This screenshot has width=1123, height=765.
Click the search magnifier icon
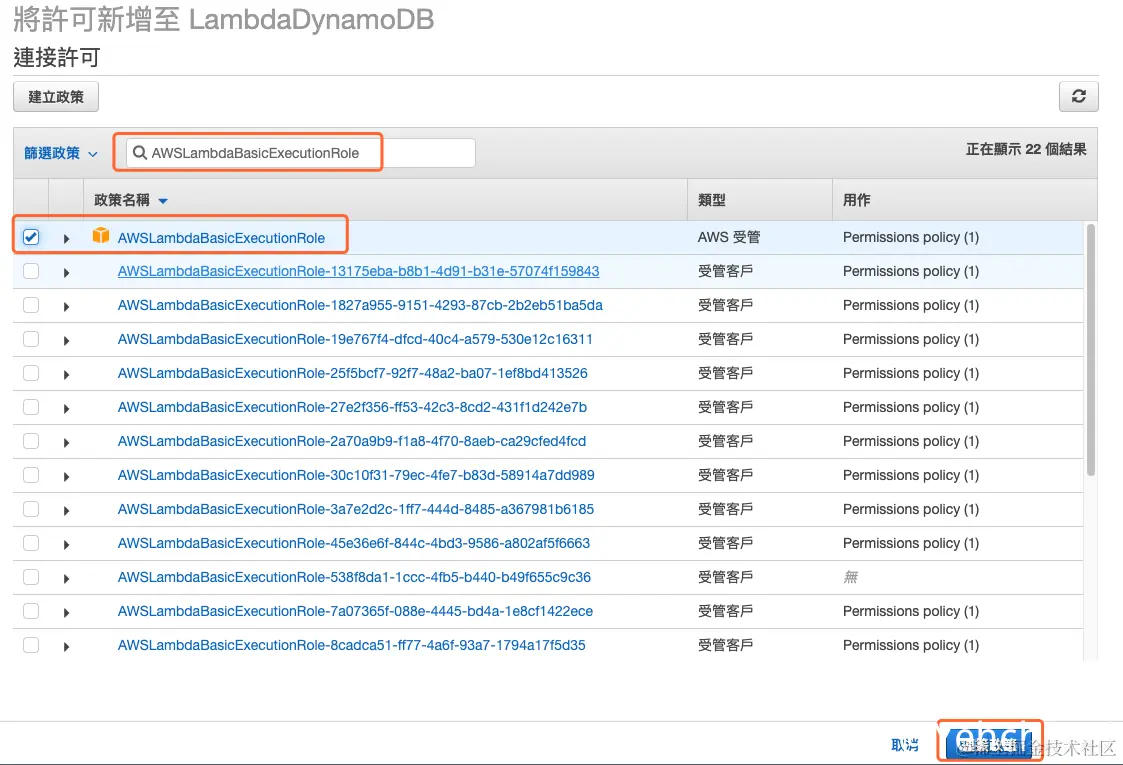140,153
